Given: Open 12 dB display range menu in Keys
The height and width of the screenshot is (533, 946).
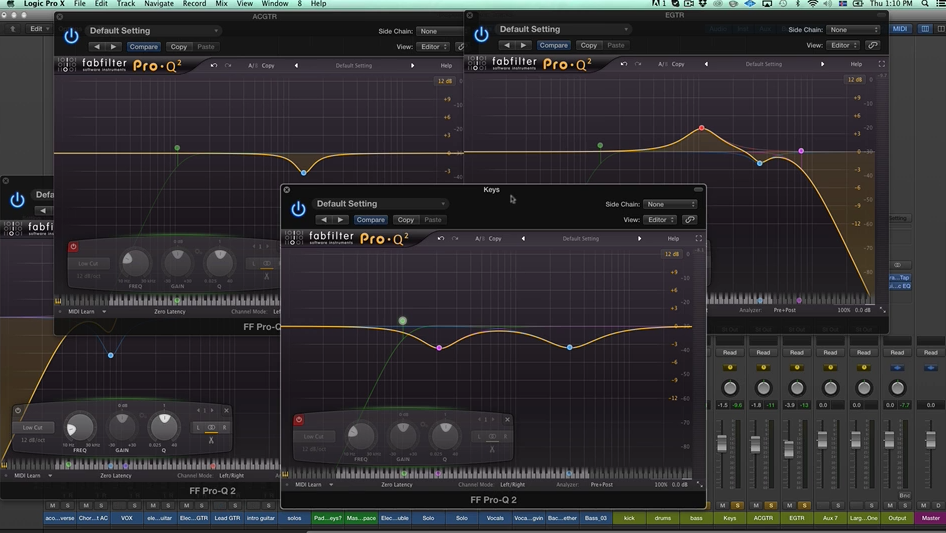Looking at the screenshot, I should point(671,254).
